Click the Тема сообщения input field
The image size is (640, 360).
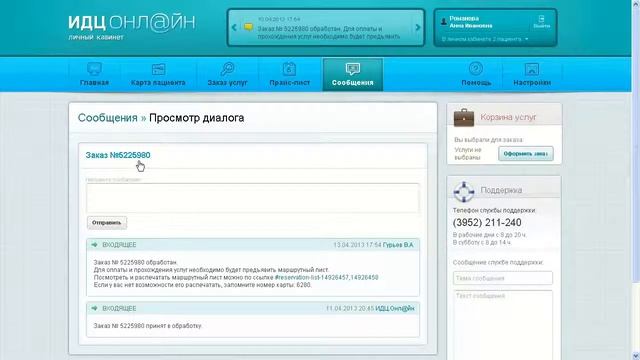502,278
